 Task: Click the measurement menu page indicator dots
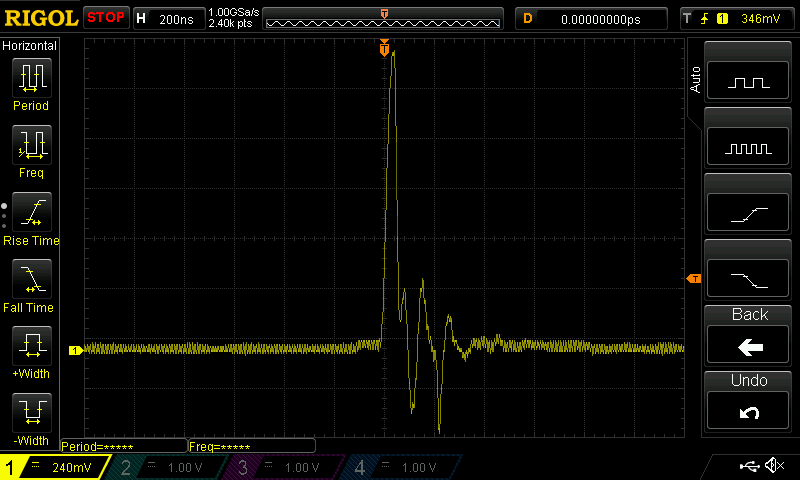coord(4,216)
